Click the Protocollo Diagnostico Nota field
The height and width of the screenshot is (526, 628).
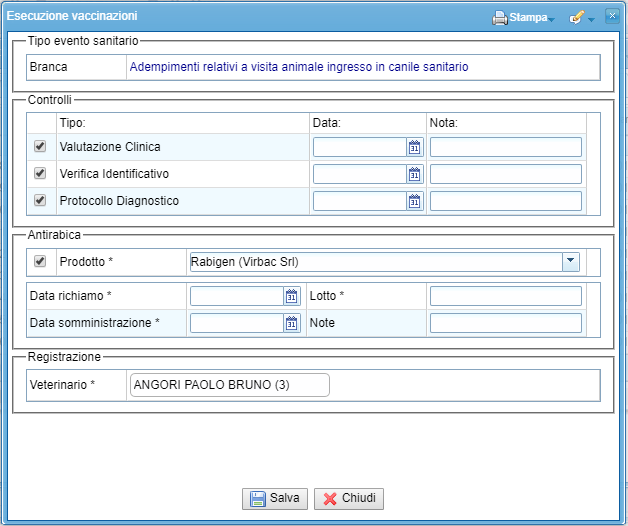pyautogui.click(x=506, y=201)
